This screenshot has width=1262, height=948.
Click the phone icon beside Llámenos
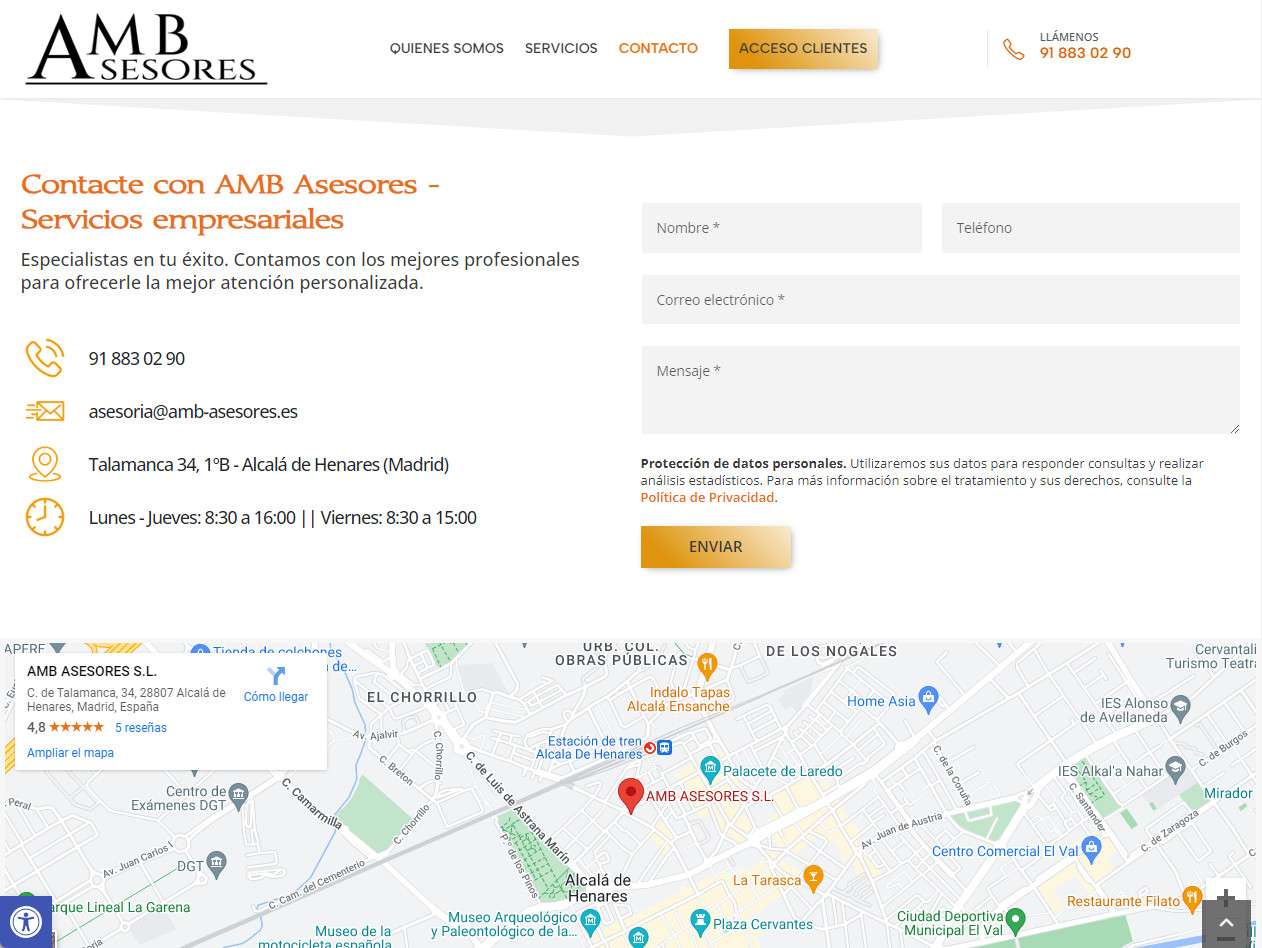[x=1013, y=49]
